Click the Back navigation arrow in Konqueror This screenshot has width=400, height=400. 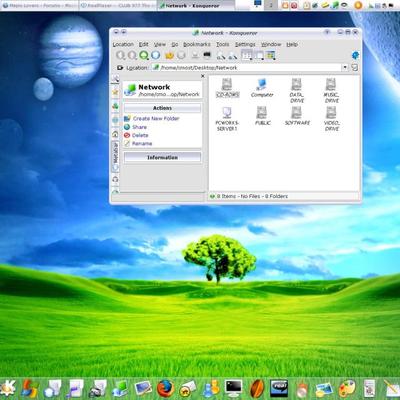pyautogui.click(x=121, y=55)
